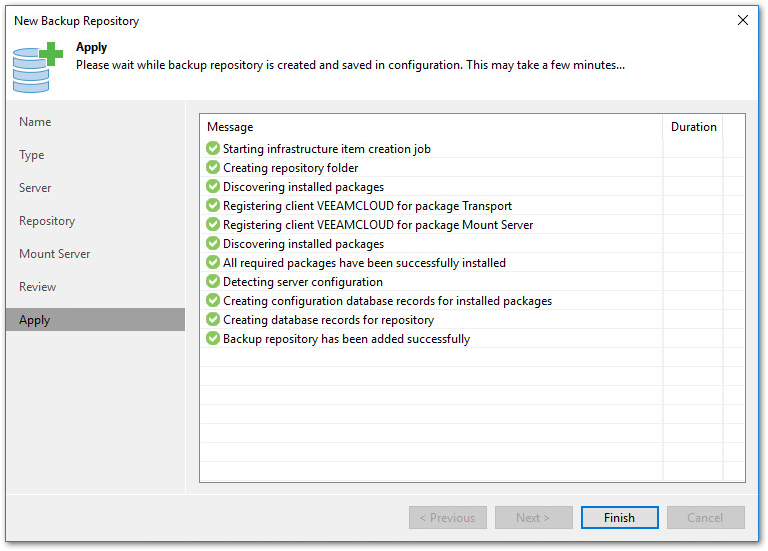Click green check for package Transport registration

click(213, 206)
